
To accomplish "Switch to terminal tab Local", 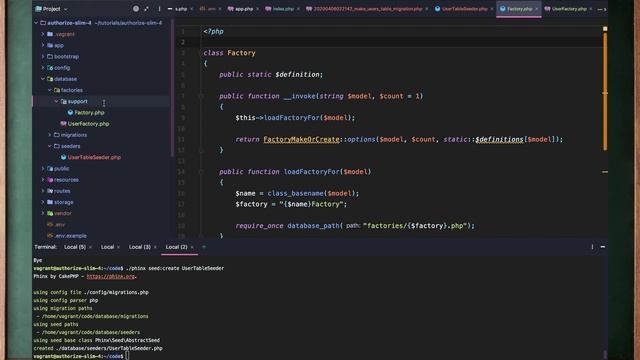I will (x=107, y=247).
